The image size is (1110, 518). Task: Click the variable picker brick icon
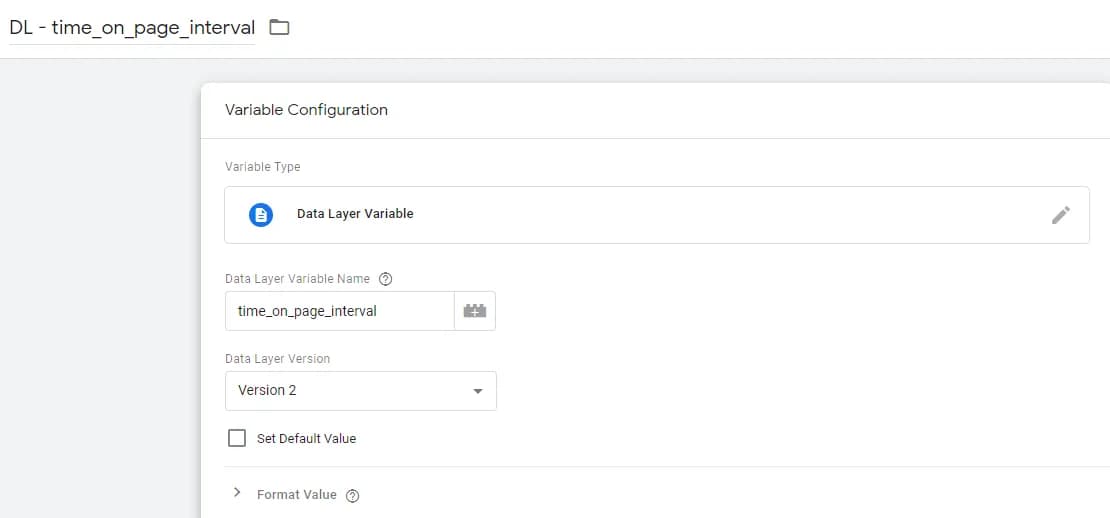pos(475,311)
